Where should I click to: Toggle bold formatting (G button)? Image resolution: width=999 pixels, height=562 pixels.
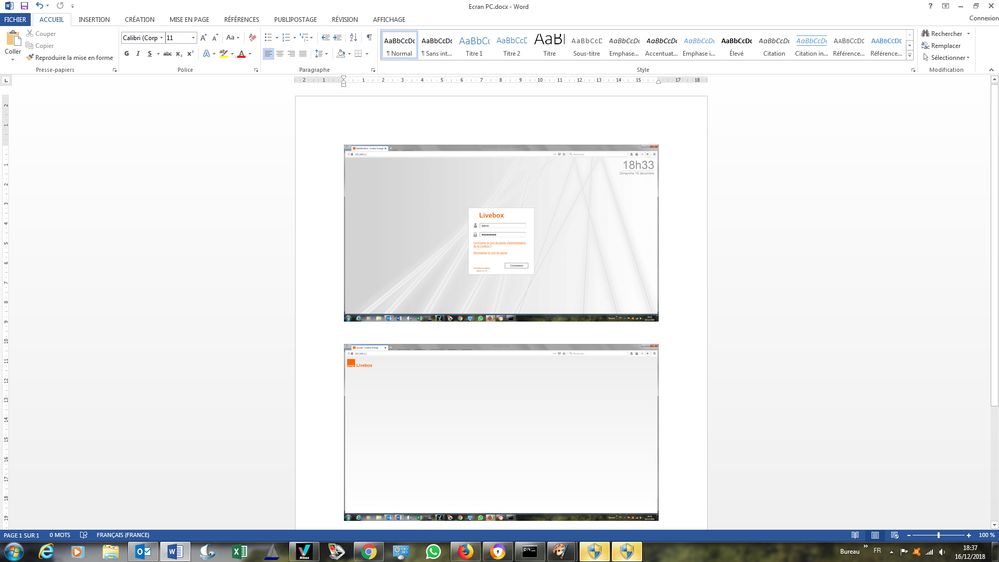(126, 54)
